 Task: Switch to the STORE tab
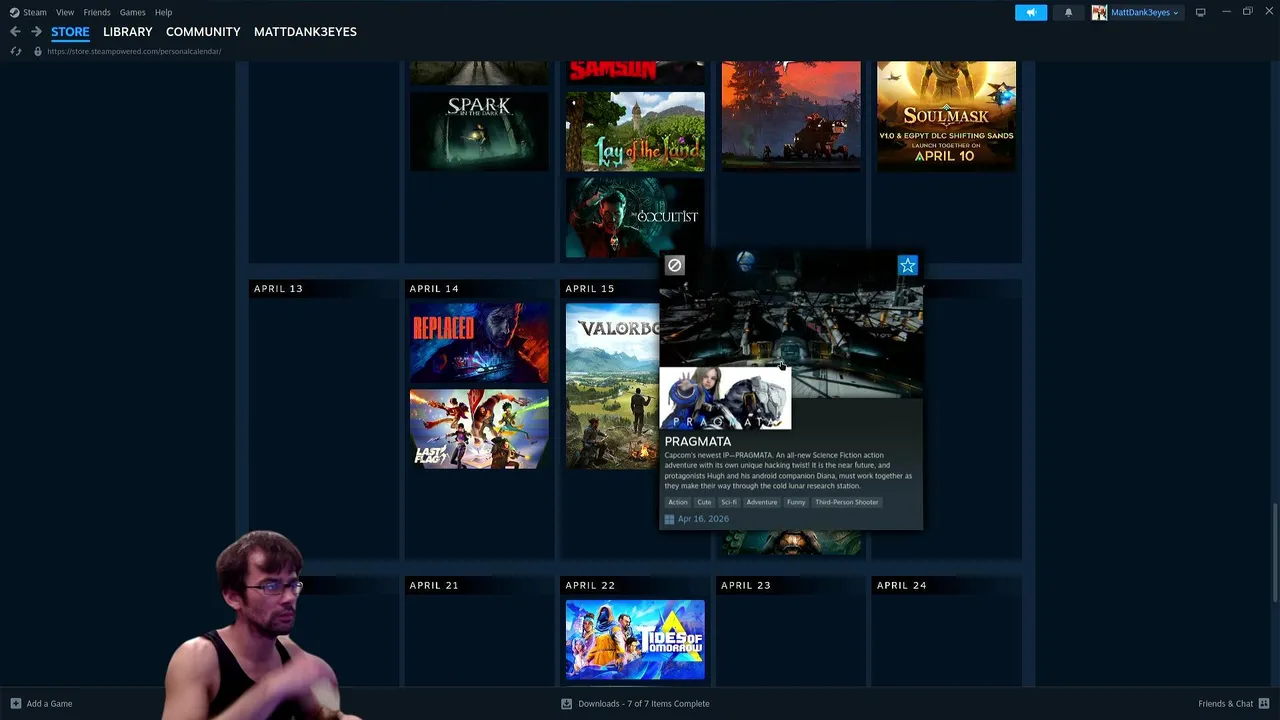70,32
